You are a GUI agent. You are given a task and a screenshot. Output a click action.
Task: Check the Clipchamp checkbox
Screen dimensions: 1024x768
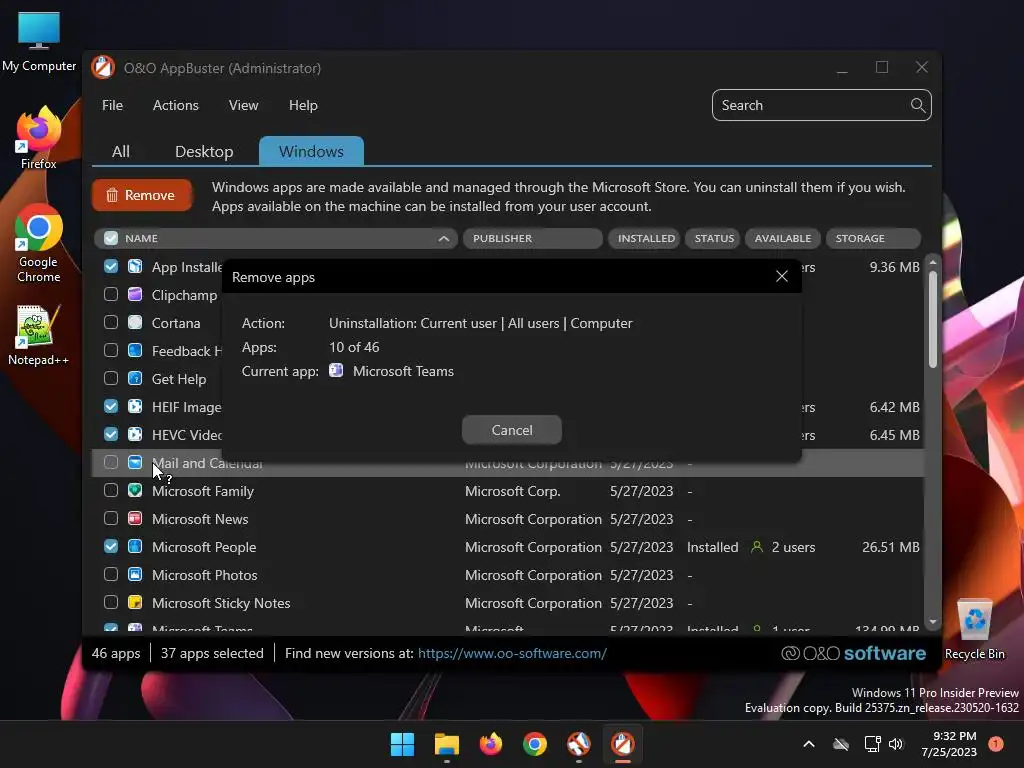tap(111, 295)
